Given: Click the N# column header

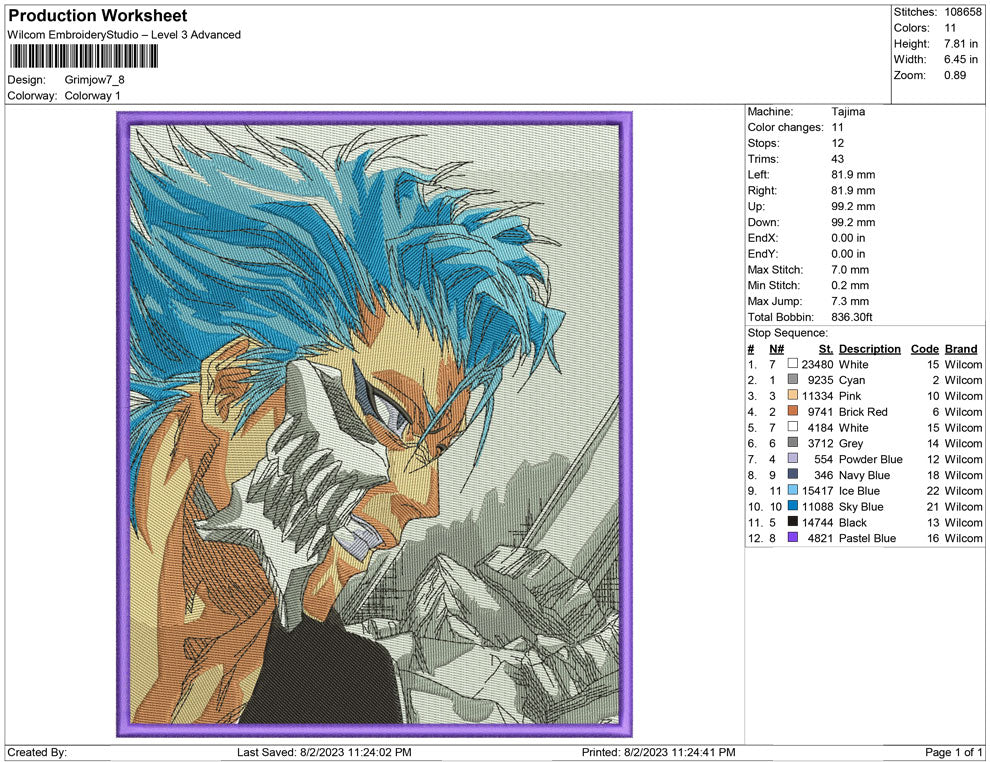Looking at the screenshot, I should [776, 349].
